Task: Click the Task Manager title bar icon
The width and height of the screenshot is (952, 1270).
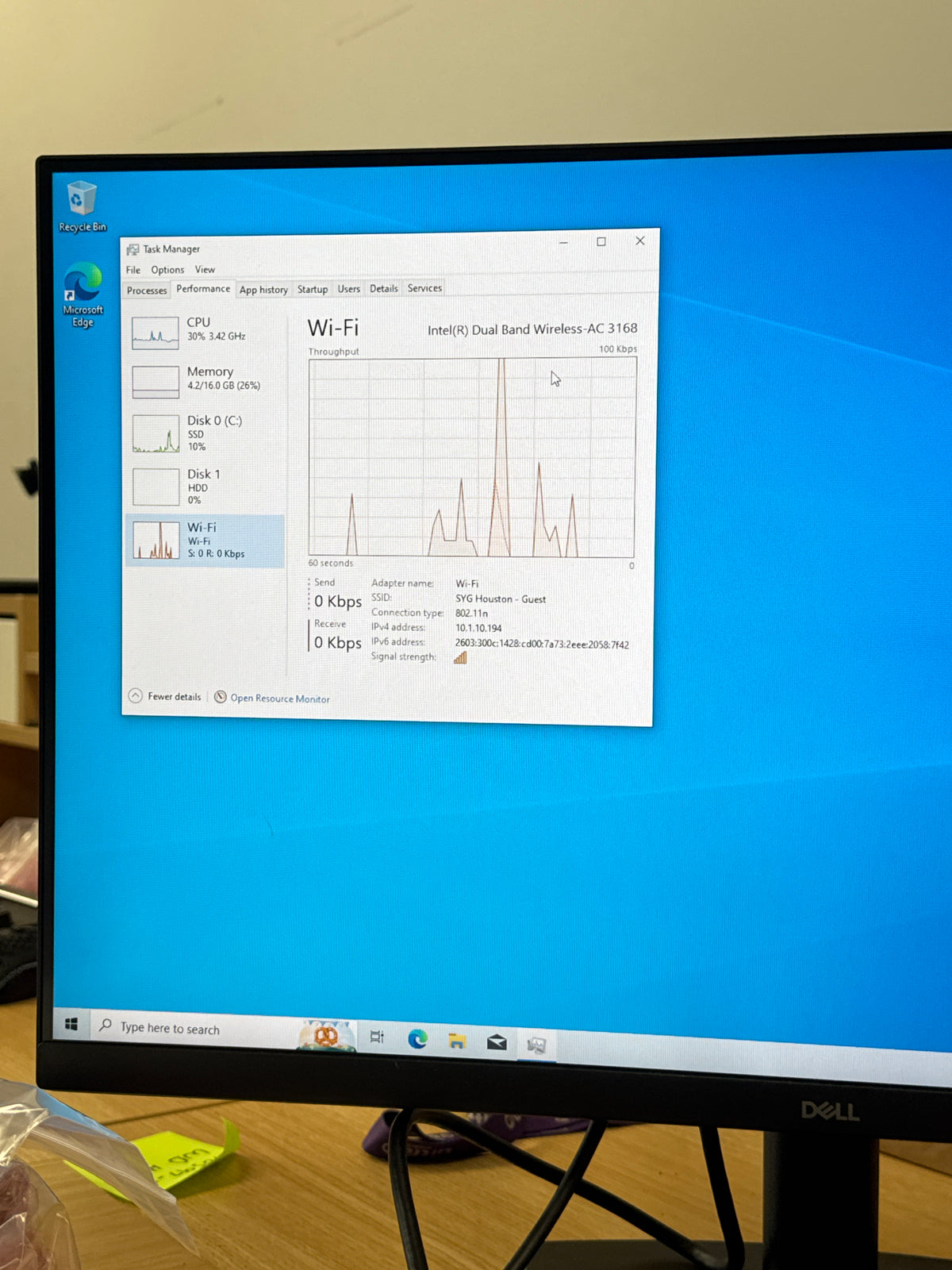Action: 132,249
